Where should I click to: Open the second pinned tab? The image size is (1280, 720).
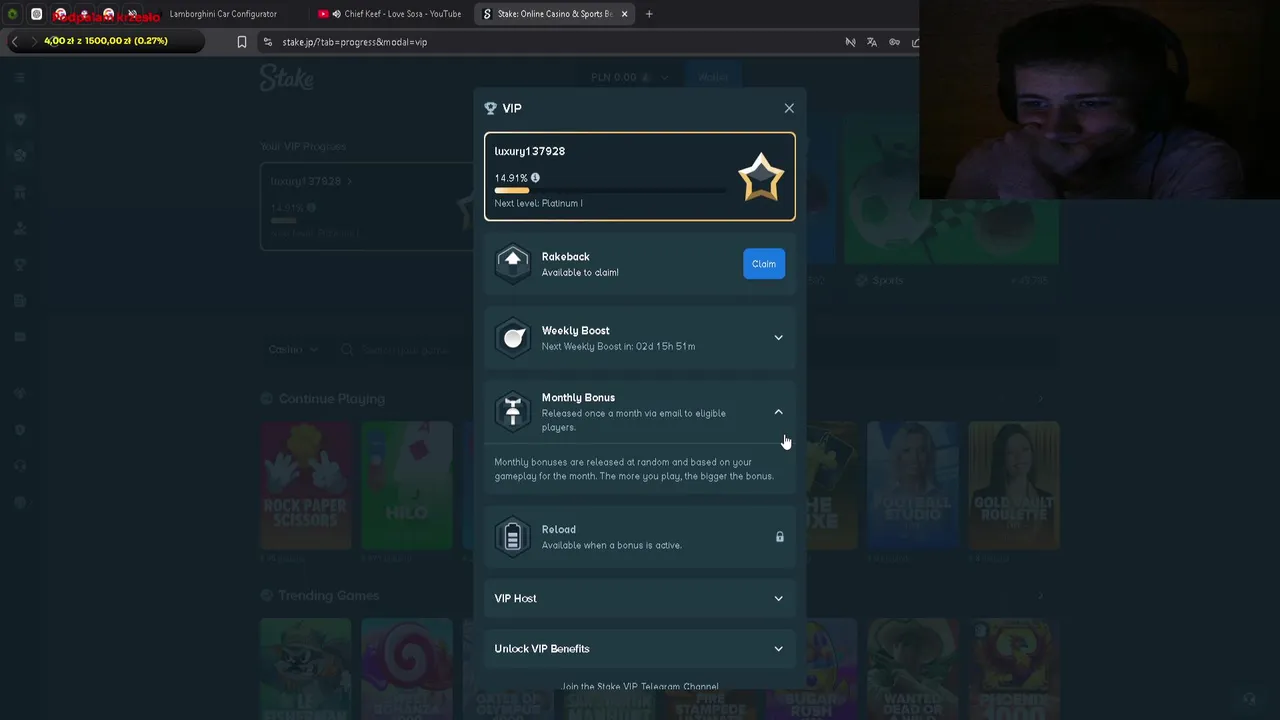point(37,14)
